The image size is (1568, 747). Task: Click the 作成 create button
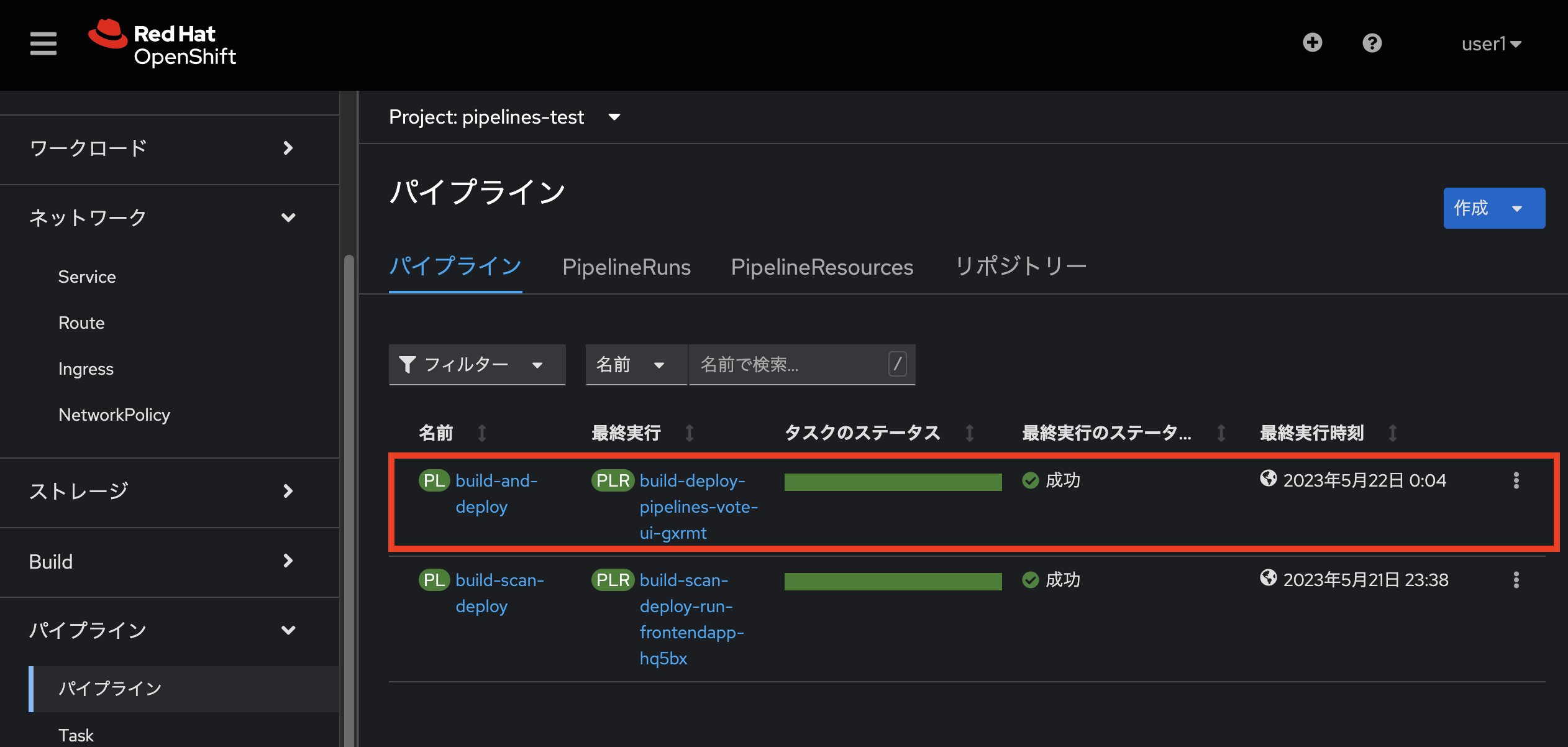click(1494, 208)
